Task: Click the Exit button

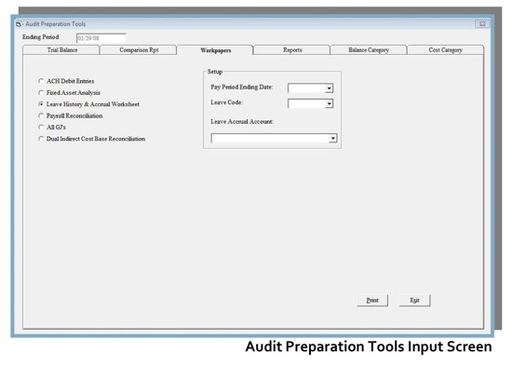Action: click(415, 300)
